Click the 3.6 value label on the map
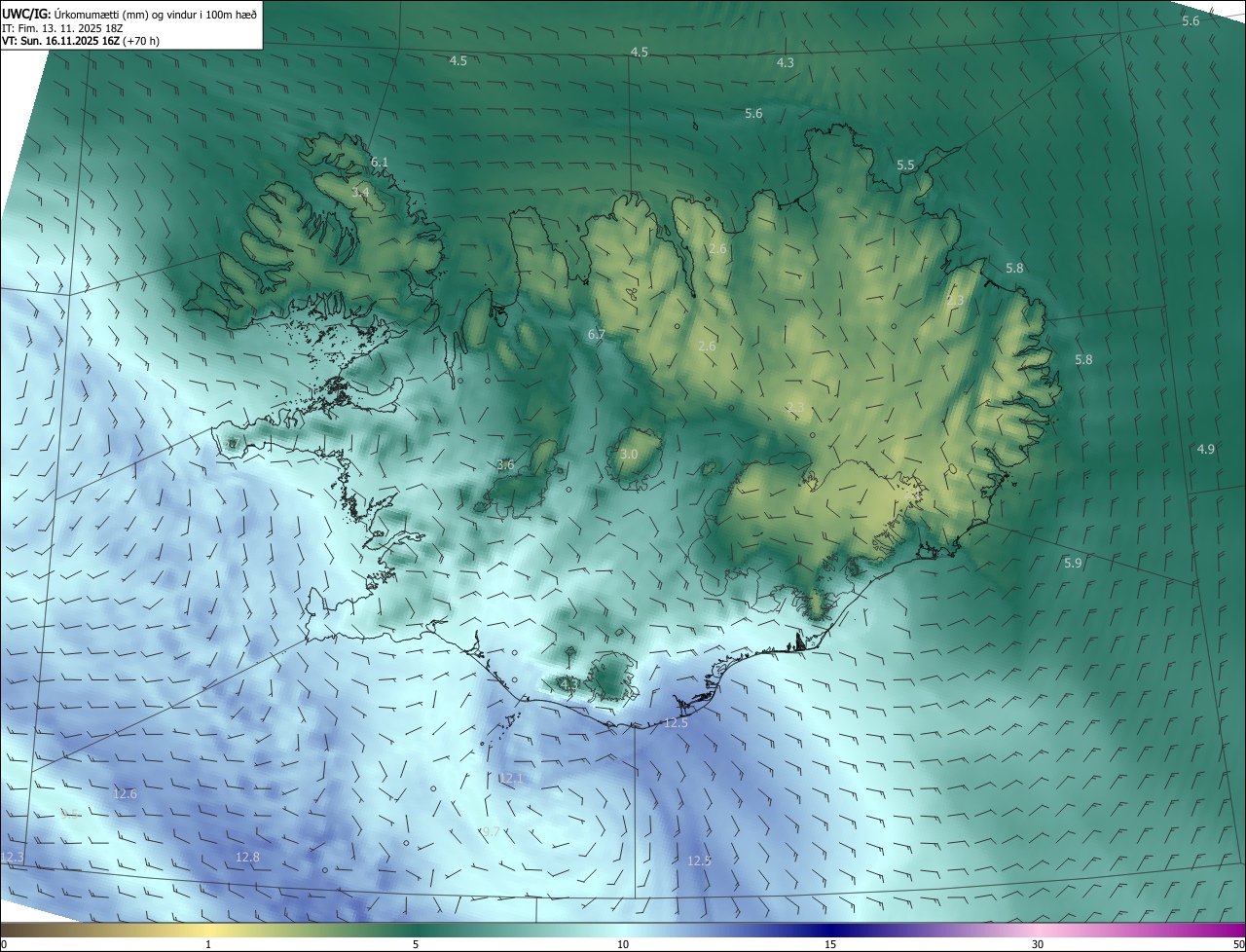1246x952 pixels. click(505, 465)
